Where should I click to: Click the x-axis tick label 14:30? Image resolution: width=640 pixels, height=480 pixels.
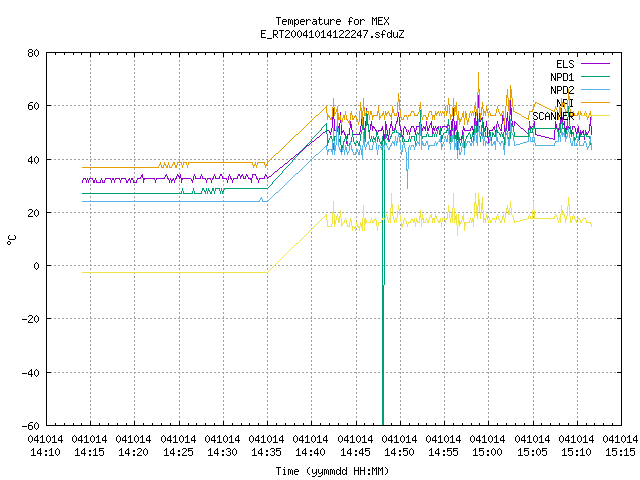click(222, 452)
